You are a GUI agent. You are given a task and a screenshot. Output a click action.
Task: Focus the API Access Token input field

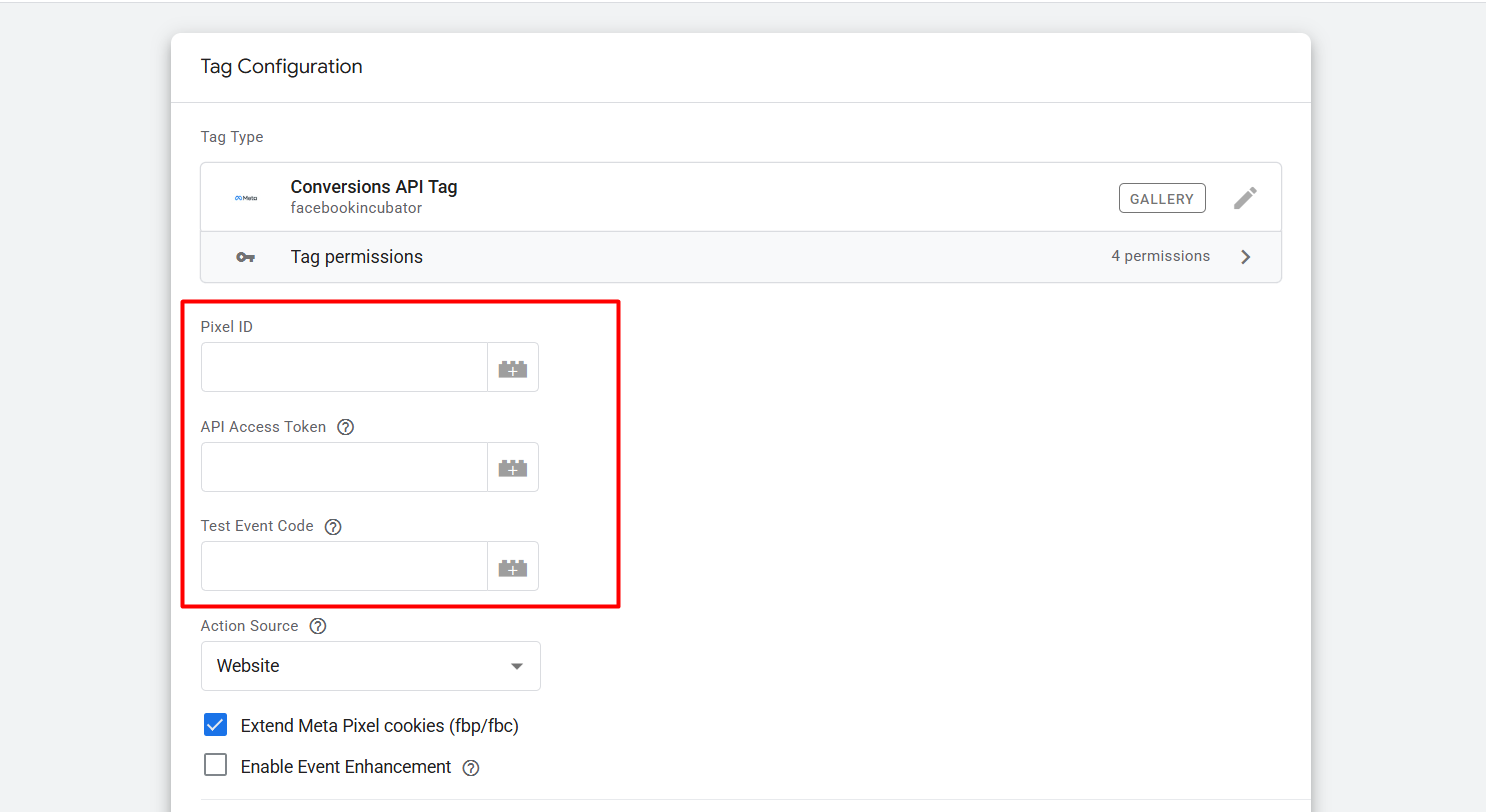344,467
